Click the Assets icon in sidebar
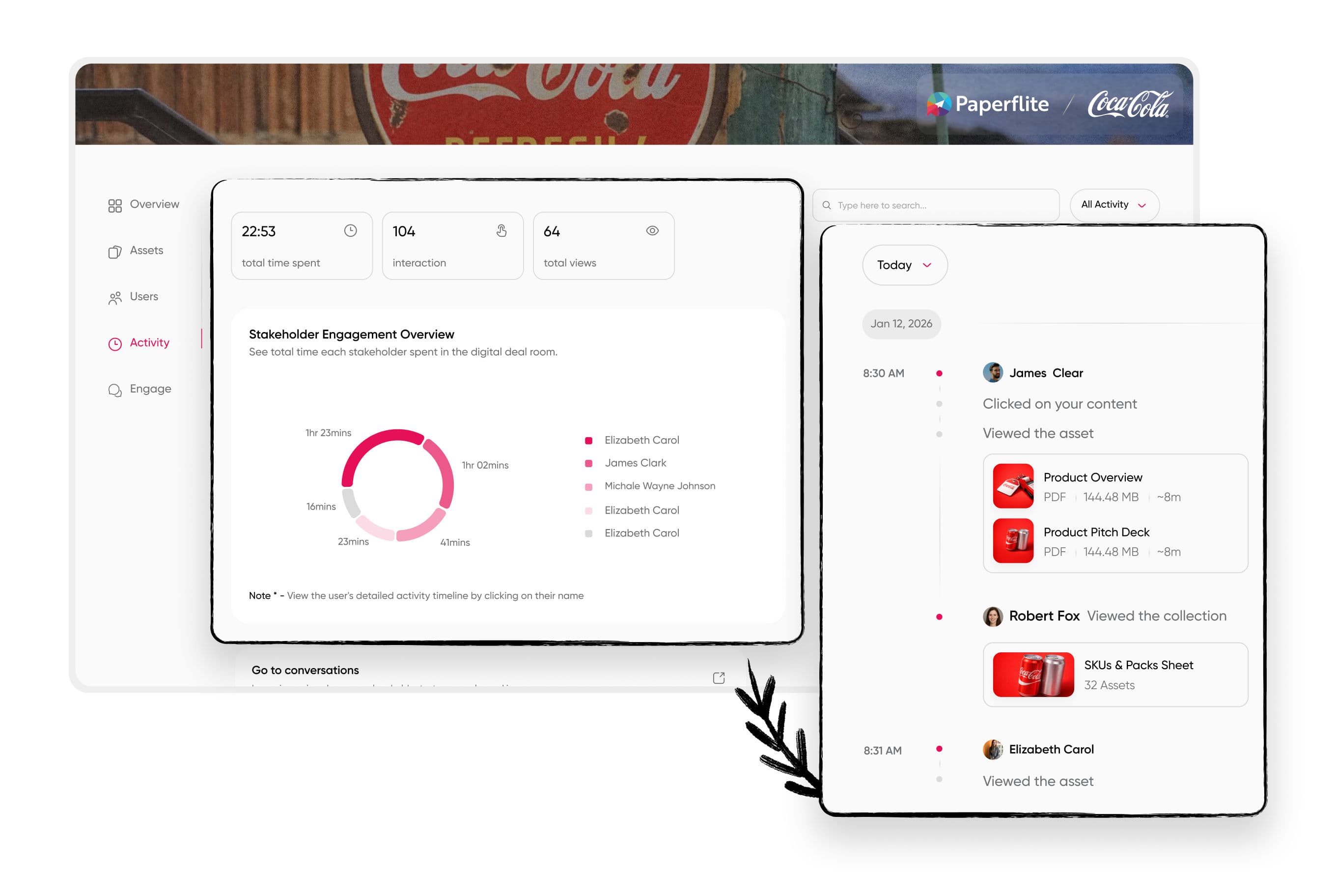The image size is (1336, 896). click(x=115, y=252)
